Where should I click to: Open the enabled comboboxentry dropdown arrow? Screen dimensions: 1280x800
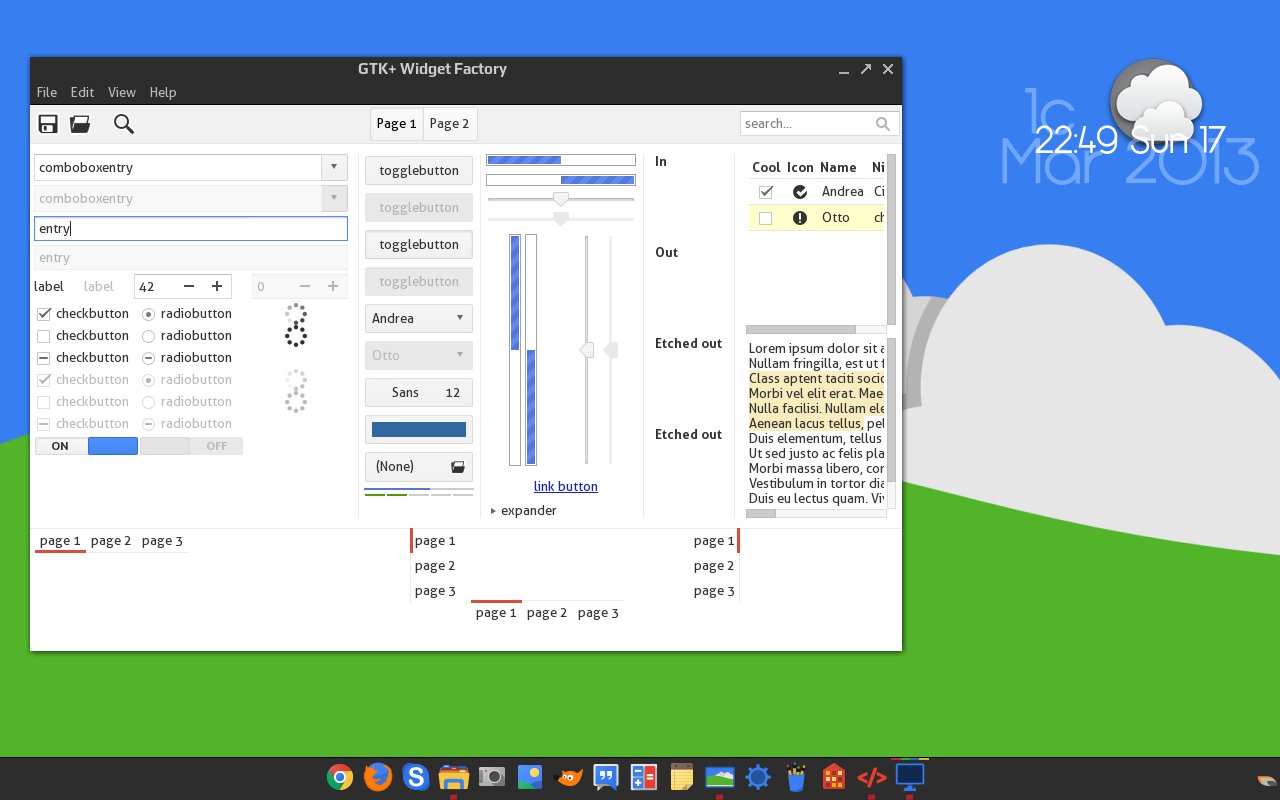[334, 168]
